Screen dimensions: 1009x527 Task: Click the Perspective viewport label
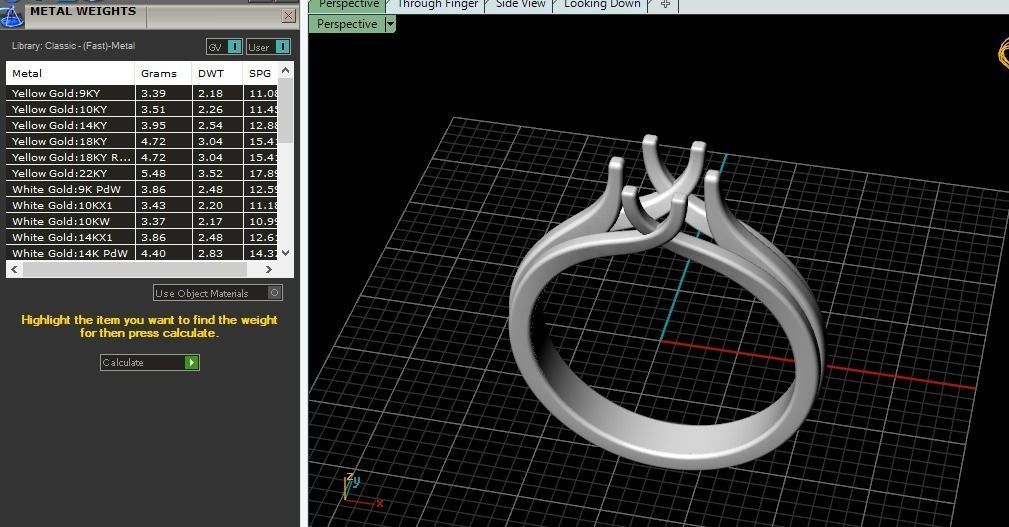(347, 24)
